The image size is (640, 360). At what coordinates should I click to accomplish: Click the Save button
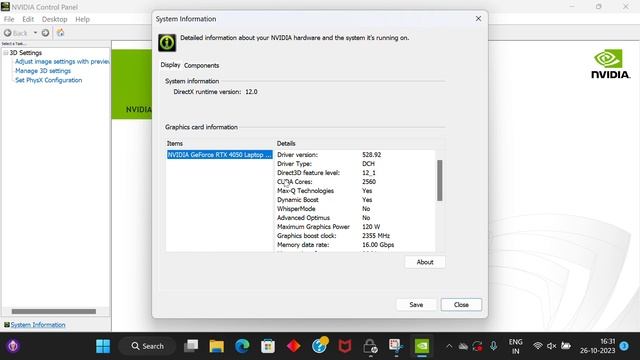click(x=416, y=305)
